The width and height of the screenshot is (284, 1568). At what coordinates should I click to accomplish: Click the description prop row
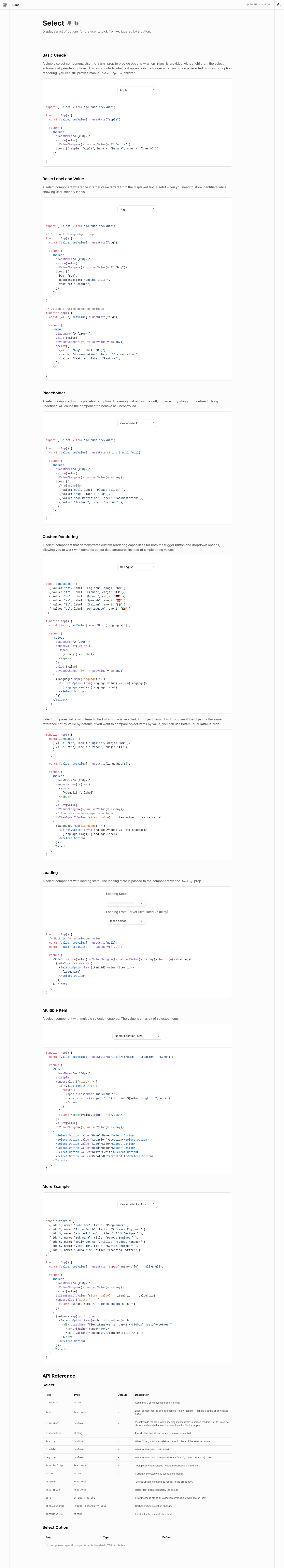[137, 1490]
